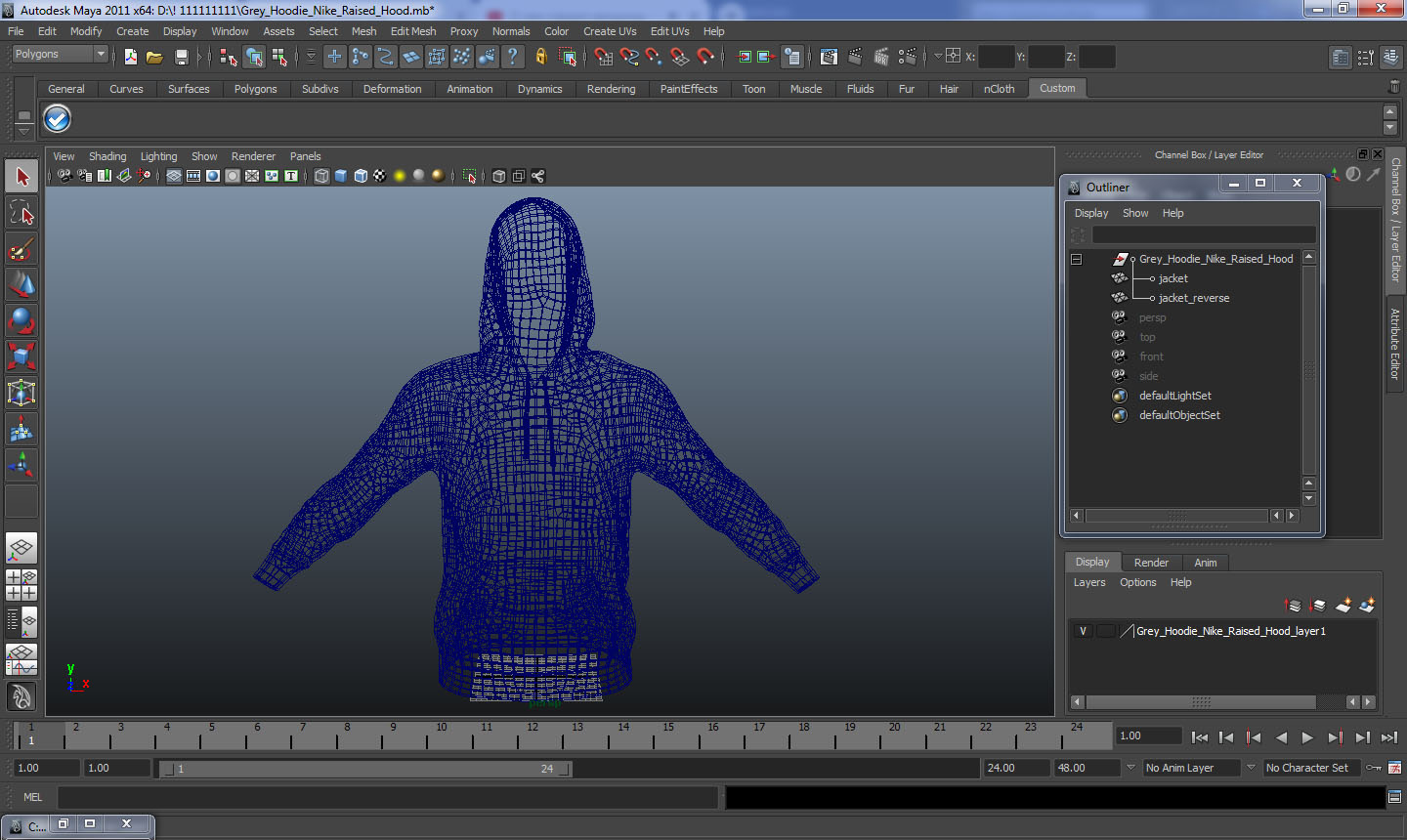Open Outliner Display menu
Image resolution: width=1407 pixels, height=840 pixels.
1091,213
